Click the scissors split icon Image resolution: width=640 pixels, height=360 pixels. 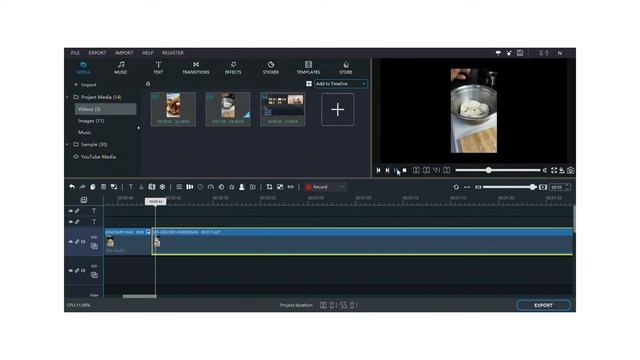pyautogui.click(x=141, y=187)
